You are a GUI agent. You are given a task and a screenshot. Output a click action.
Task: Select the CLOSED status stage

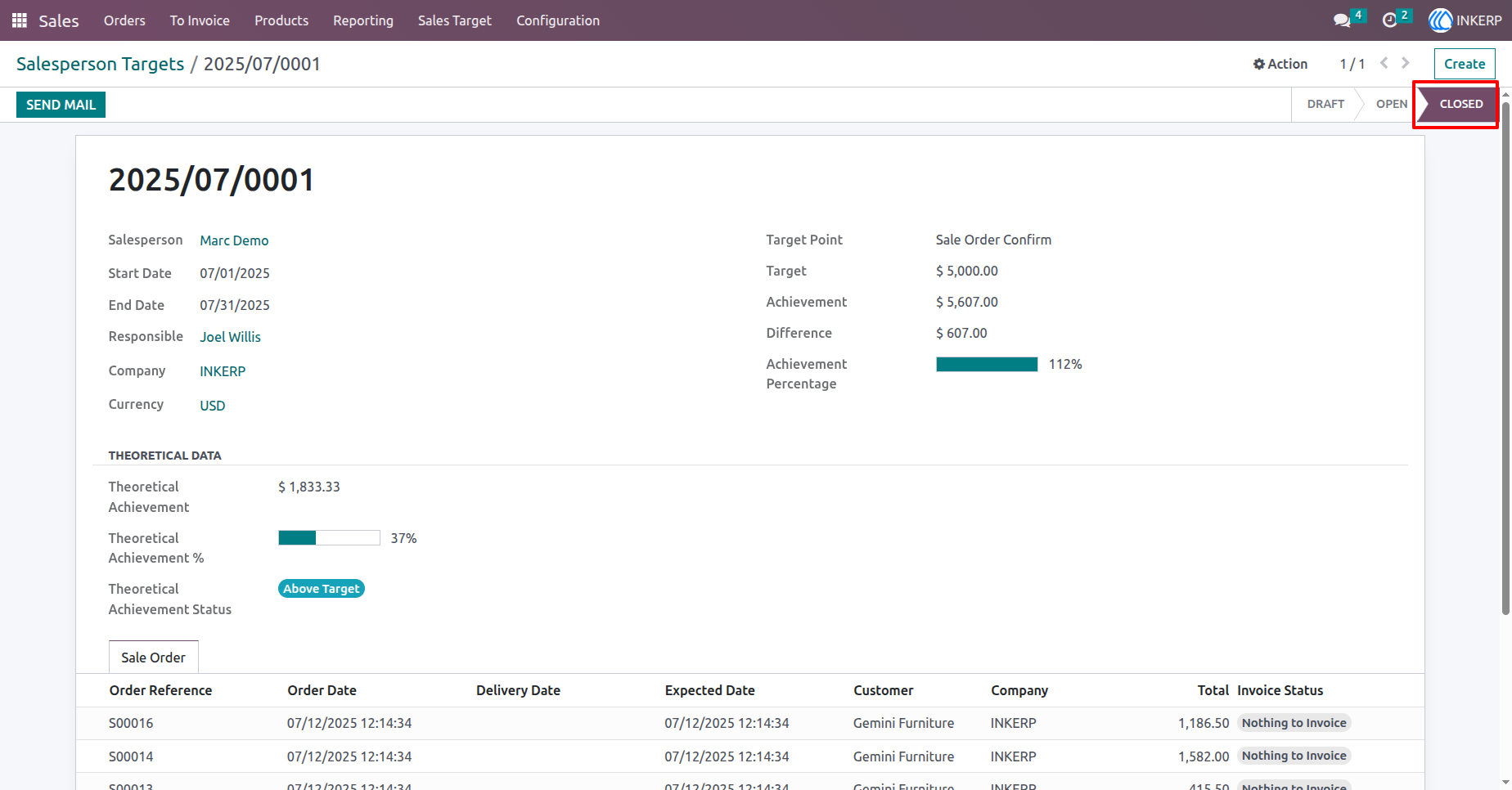pos(1458,104)
